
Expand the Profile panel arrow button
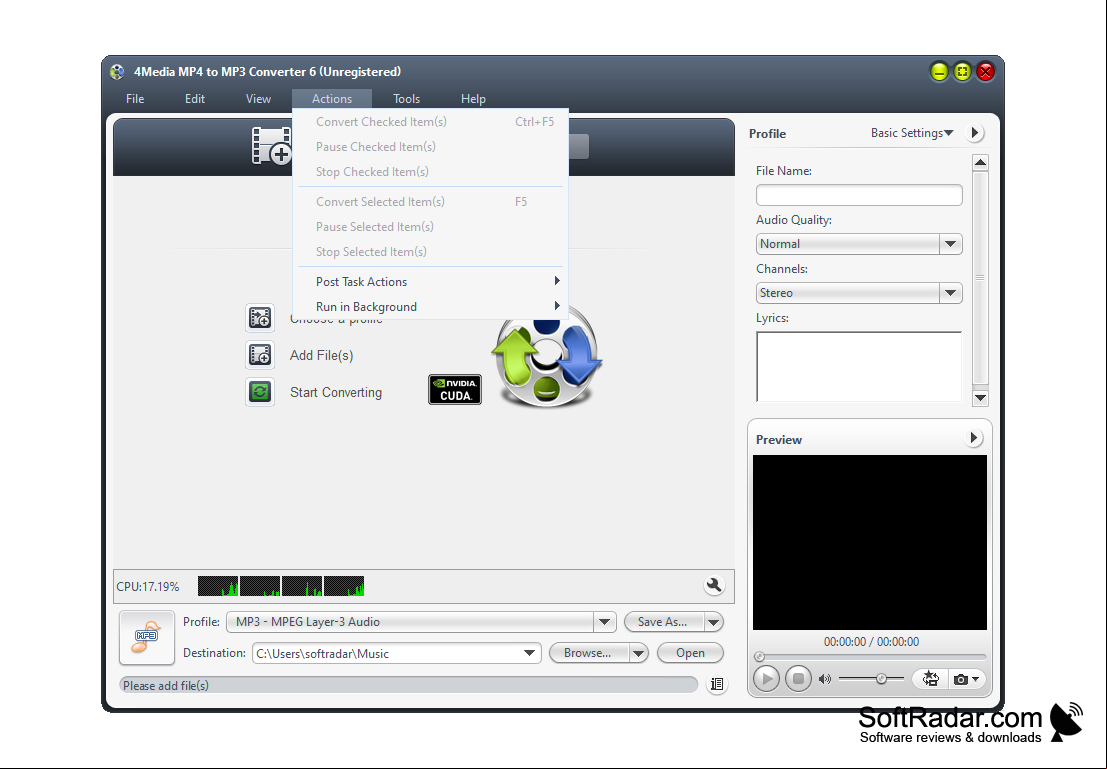975,133
